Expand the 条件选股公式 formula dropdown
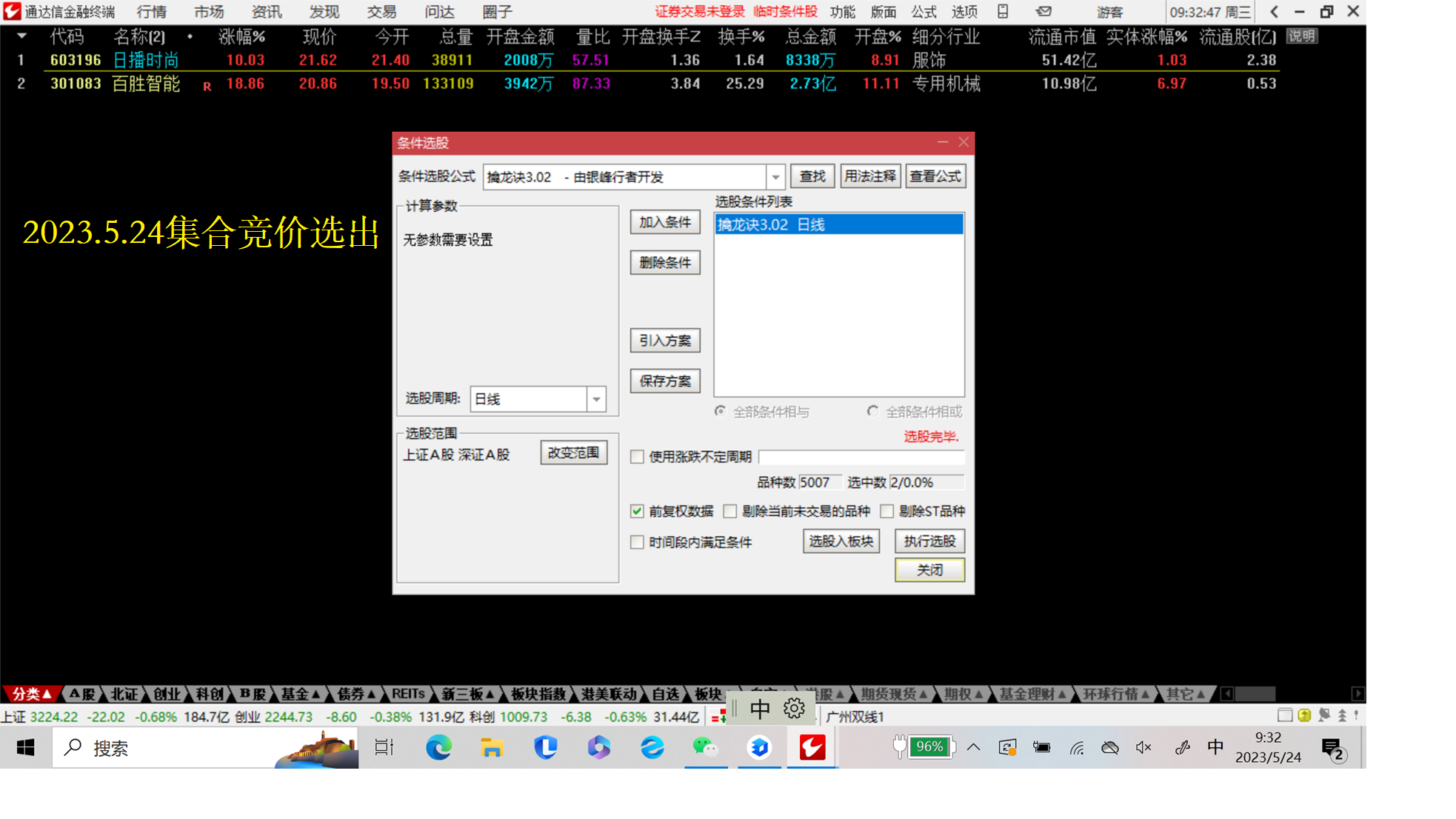 pyautogui.click(x=775, y=177)
